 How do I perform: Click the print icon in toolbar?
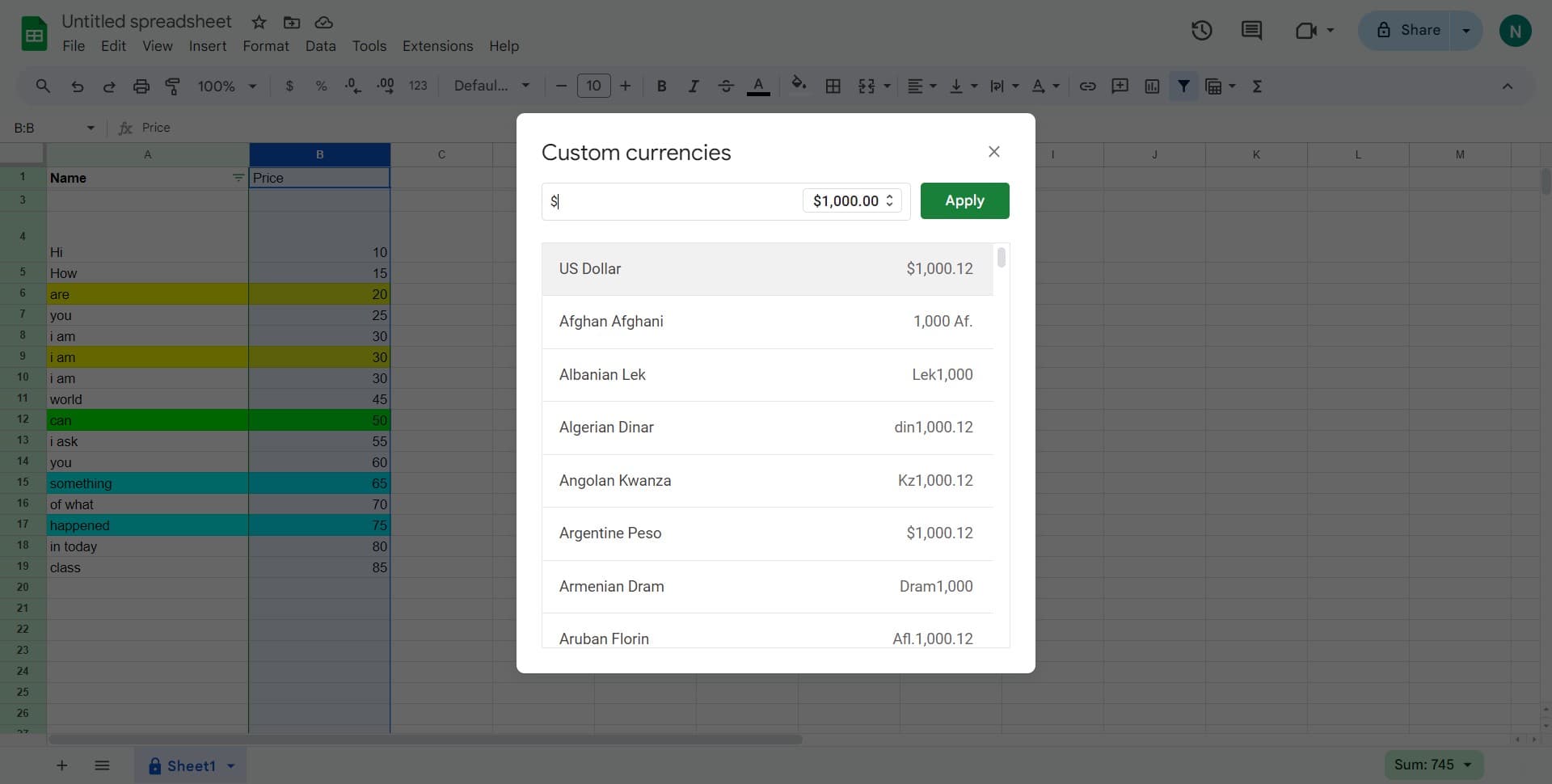141,86
